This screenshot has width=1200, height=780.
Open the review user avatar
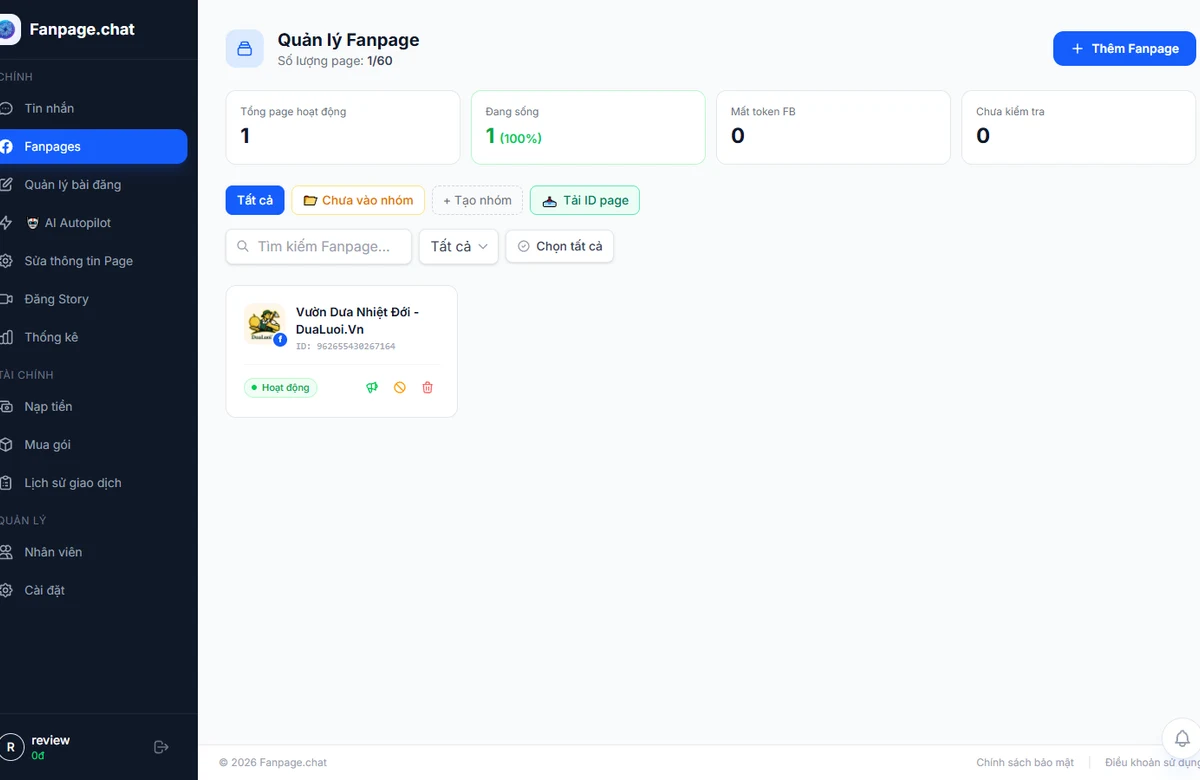[11, 747]
